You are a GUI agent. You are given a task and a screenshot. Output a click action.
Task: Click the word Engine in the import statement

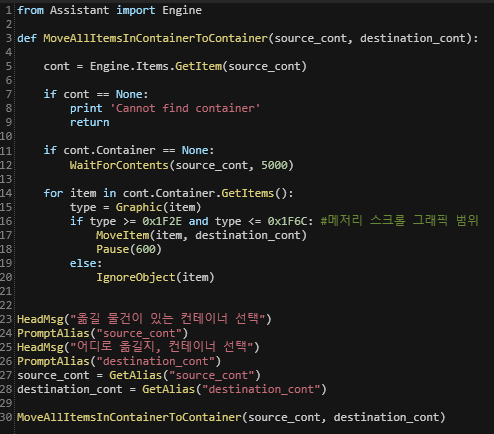(x=182, y=10)
